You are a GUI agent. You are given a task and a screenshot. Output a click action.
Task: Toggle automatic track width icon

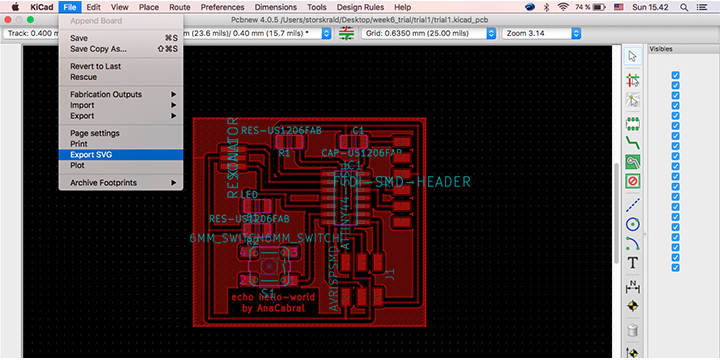[347, 33]
